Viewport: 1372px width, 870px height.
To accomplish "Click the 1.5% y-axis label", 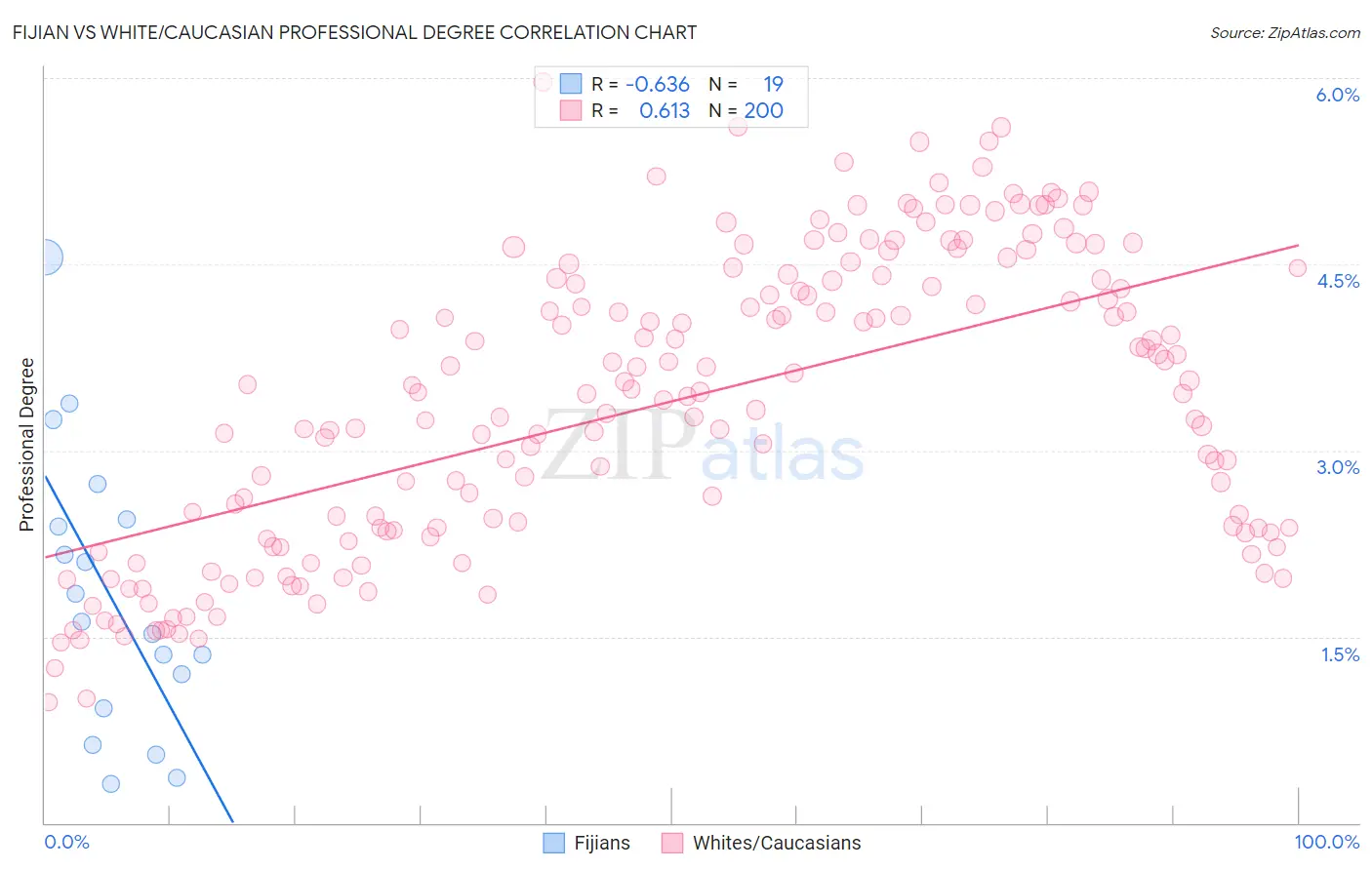I will [1340, 654].
